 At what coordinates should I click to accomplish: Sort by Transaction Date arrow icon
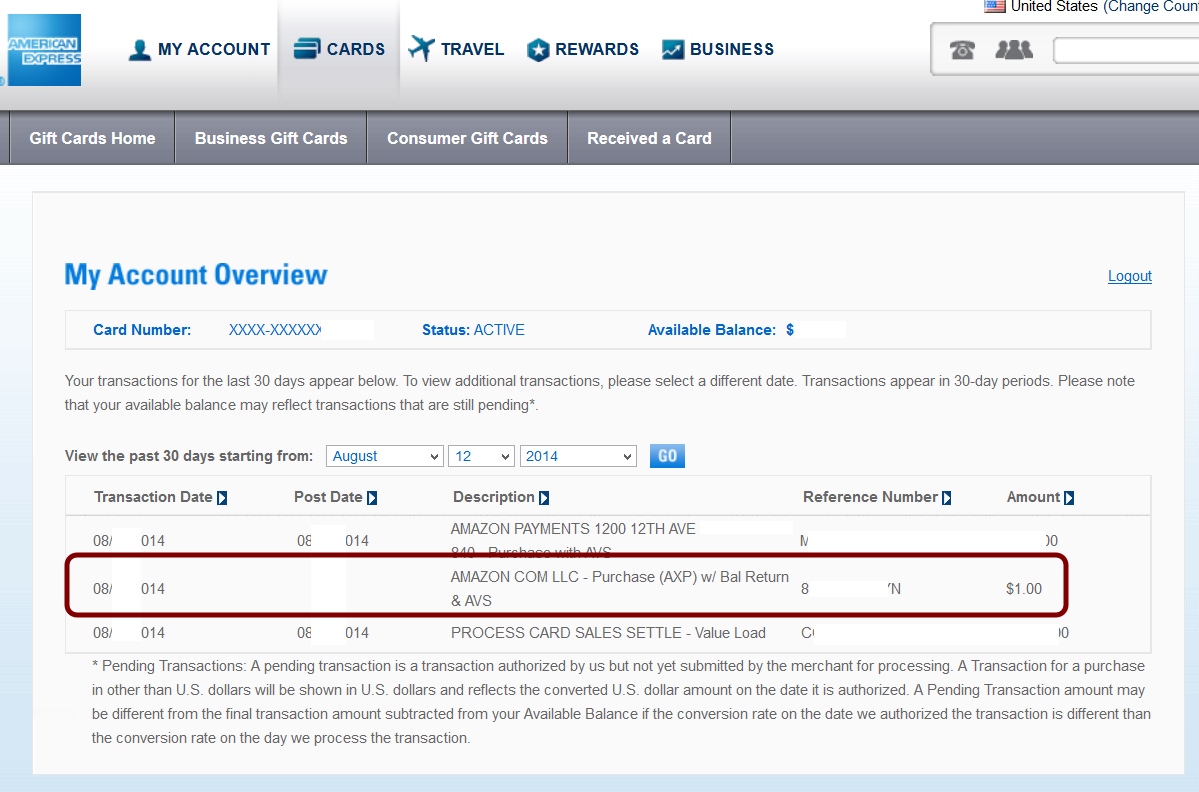222,498
